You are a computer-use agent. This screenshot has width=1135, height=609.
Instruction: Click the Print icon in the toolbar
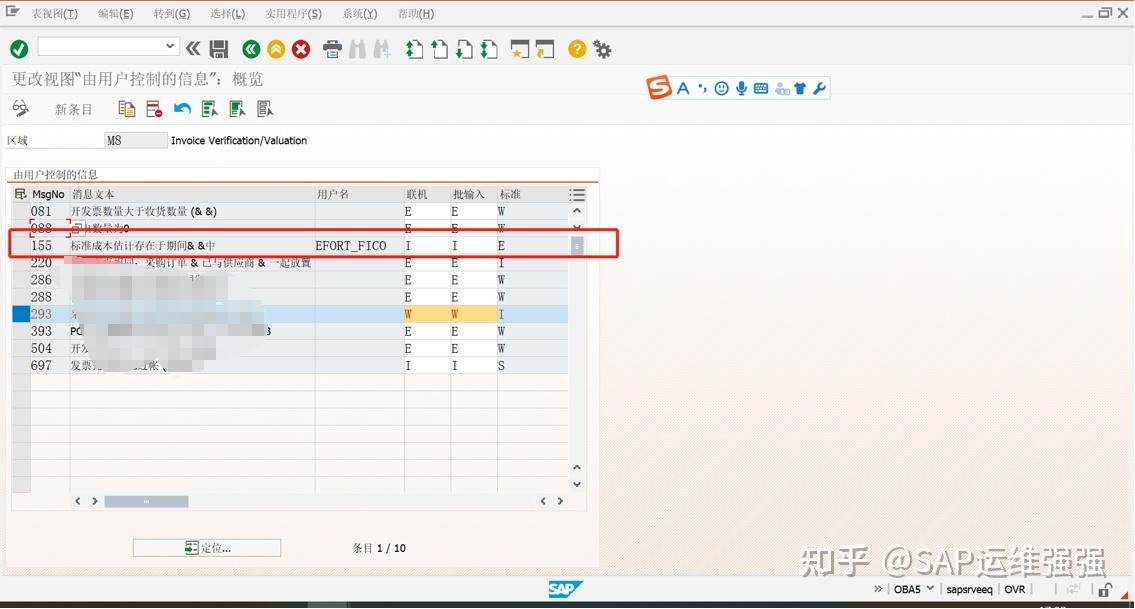click(332, 49)
